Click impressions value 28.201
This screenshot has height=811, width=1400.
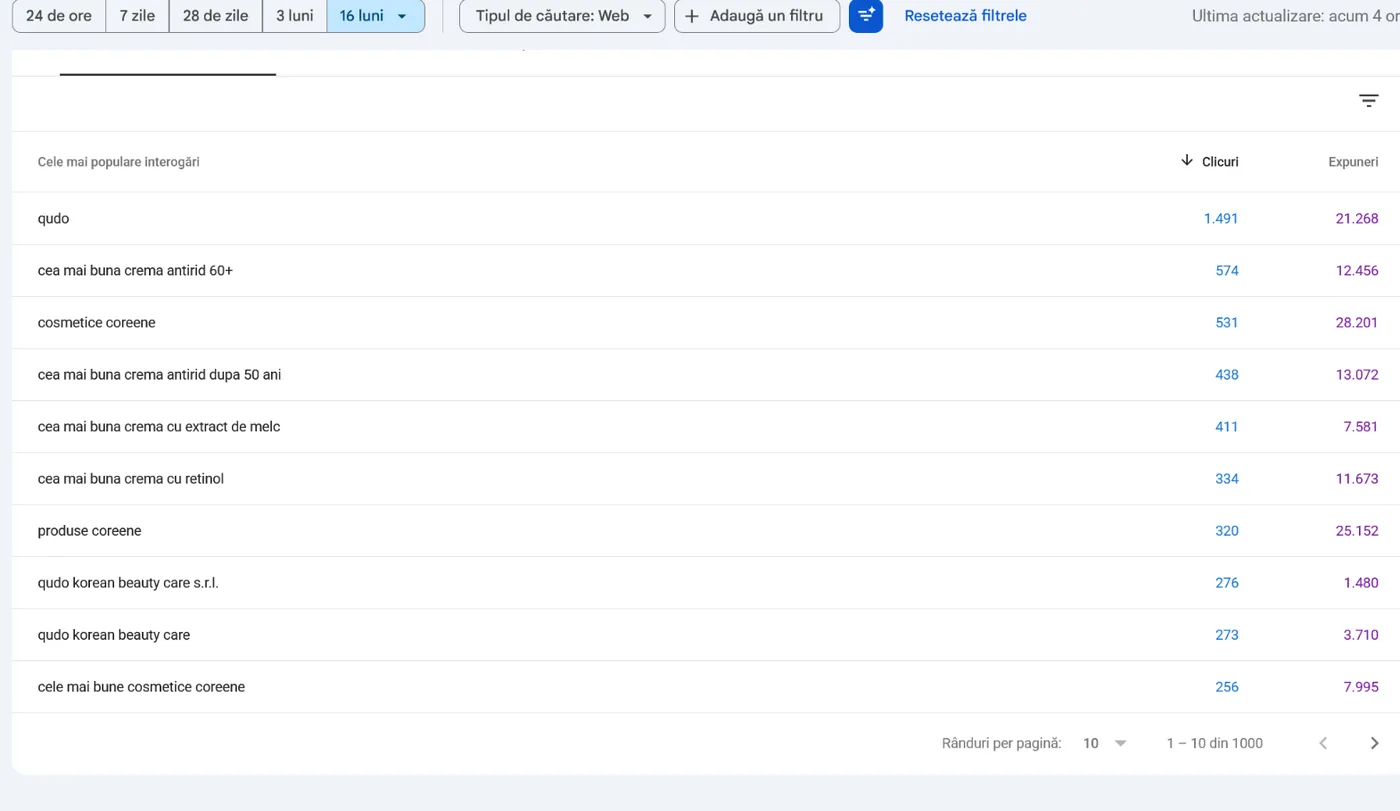point(1357,322)
